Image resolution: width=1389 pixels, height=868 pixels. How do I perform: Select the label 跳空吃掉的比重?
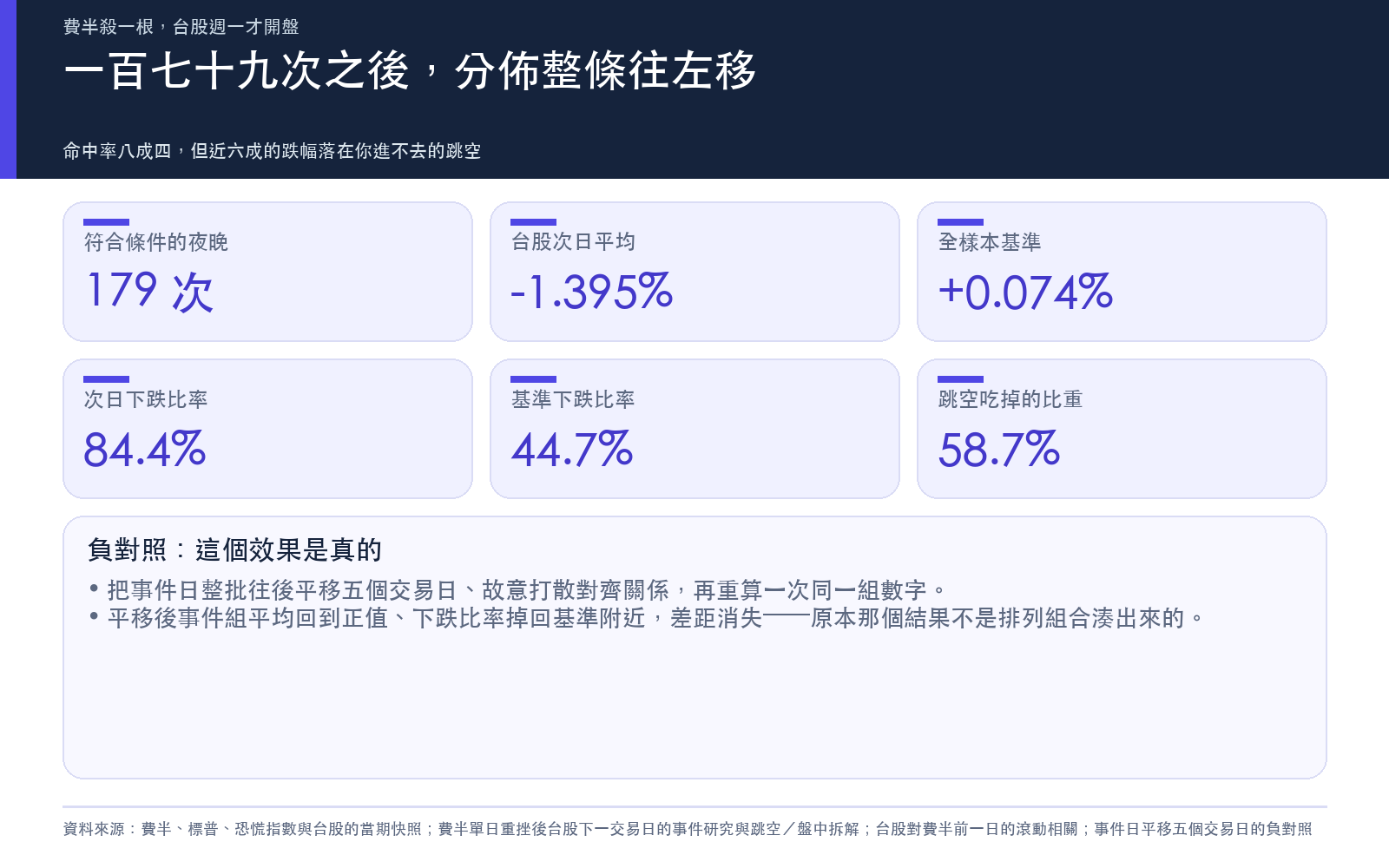click(1010, 399)
